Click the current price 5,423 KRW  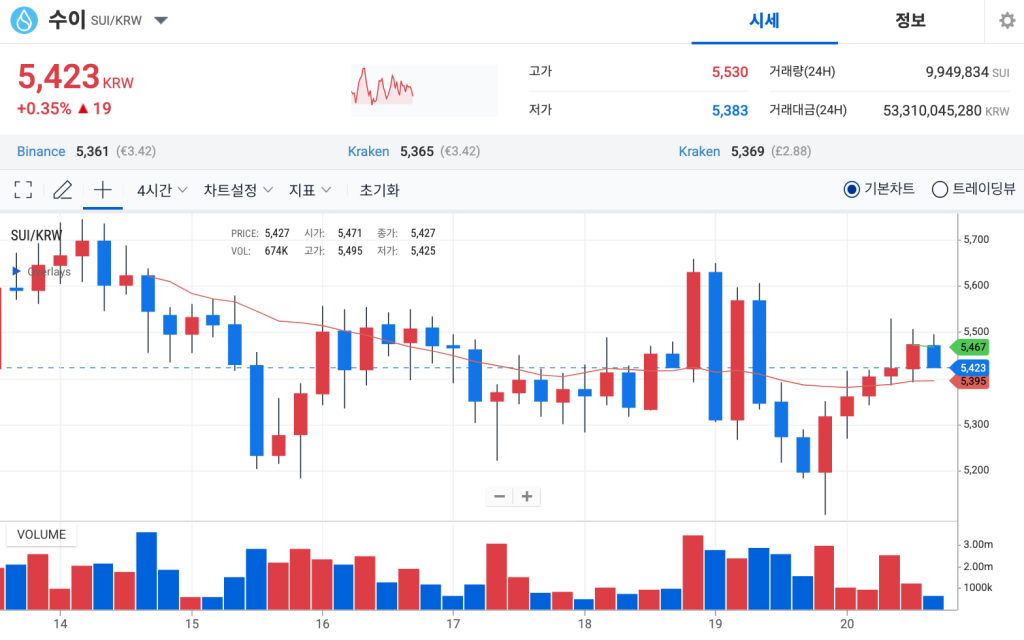(75, 77)
